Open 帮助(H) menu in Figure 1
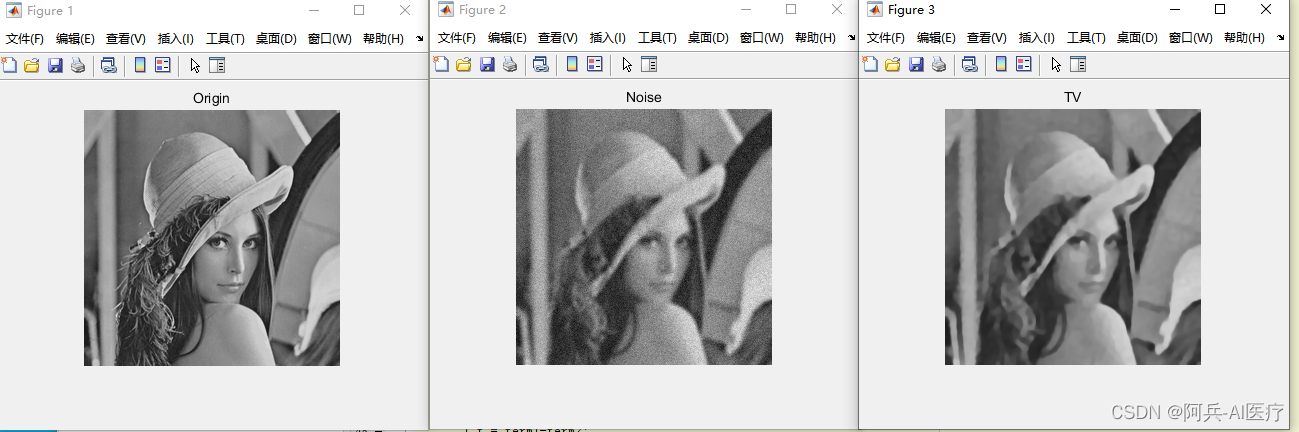 (383, 39)
